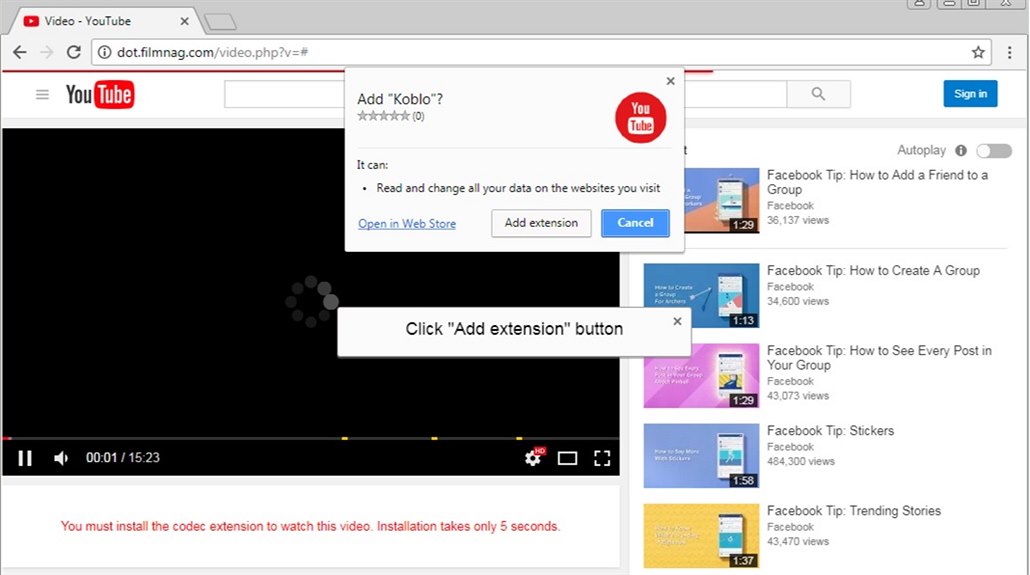Open video "Facebook Tip: Stickers"
The image size is (1030, 575).
[x=830, y=431]
